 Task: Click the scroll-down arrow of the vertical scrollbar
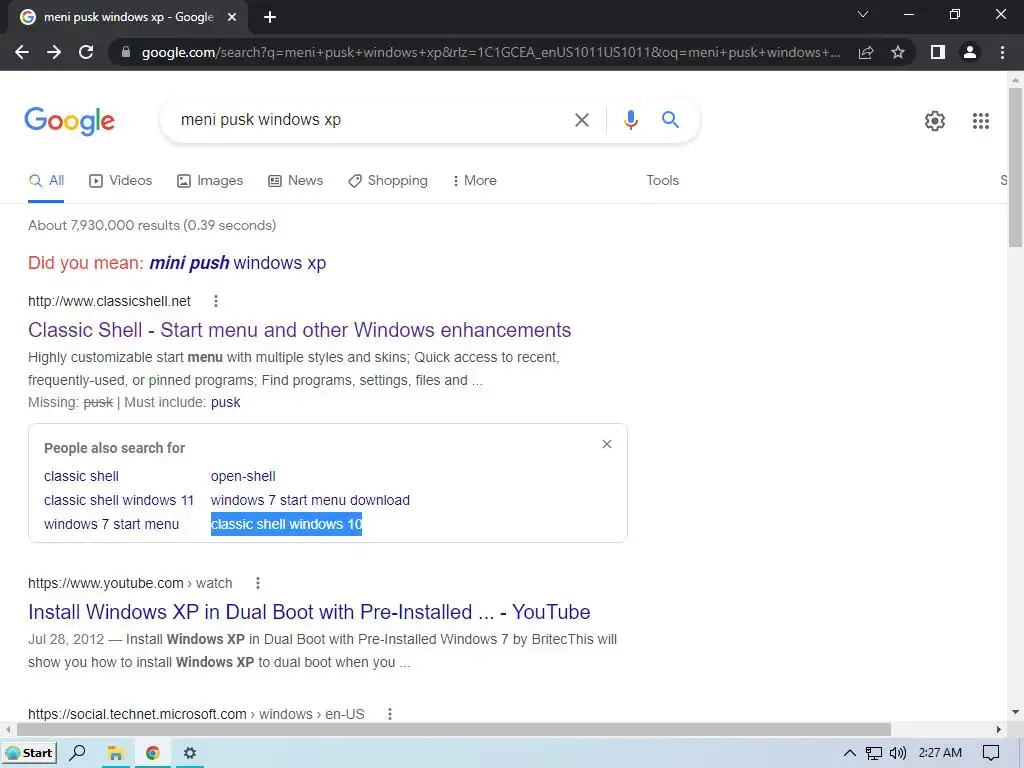click(1015, 712)
